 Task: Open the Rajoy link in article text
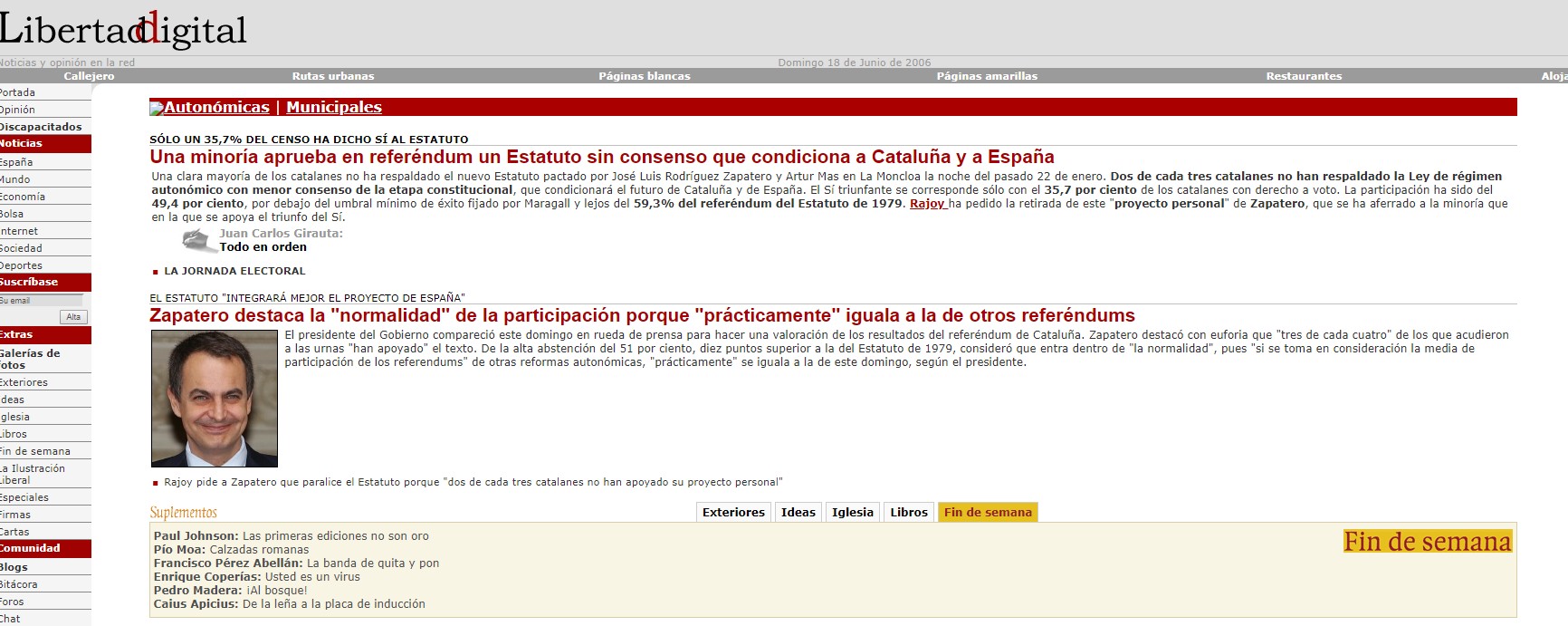[x=927, y=204]
